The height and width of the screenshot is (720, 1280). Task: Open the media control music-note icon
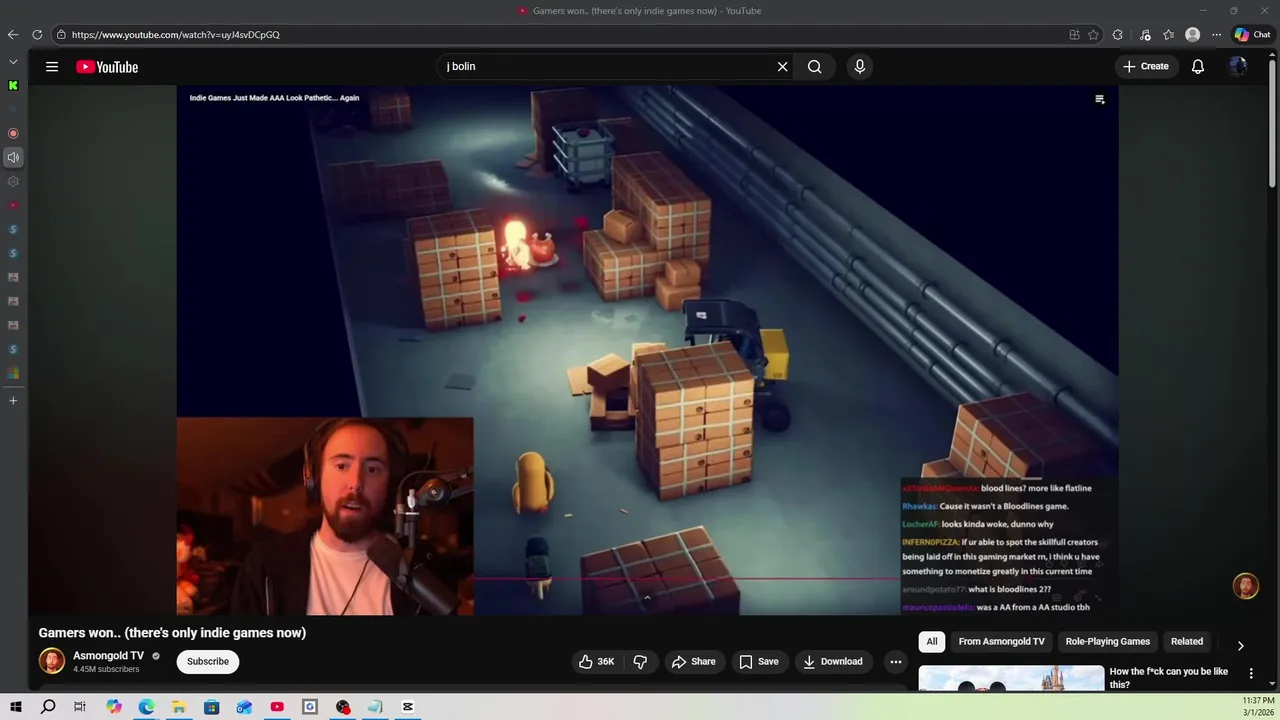point(1146,34)
